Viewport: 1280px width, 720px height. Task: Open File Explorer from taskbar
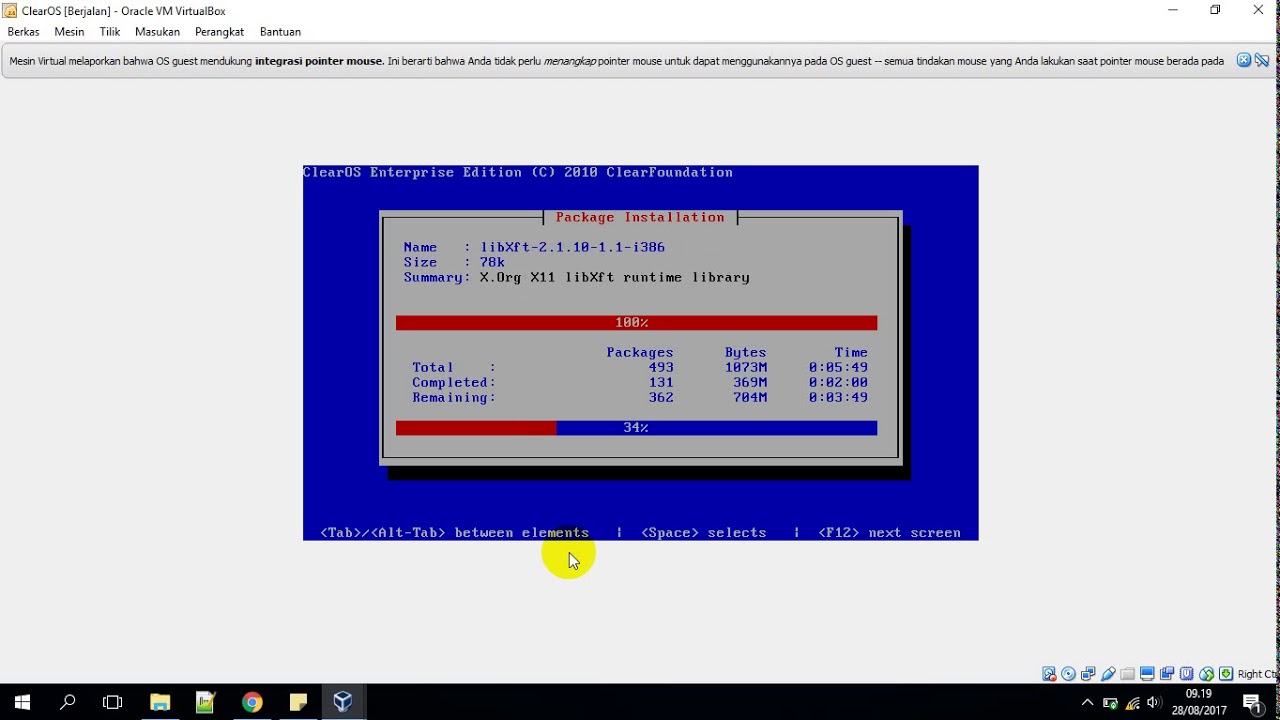click(x=160, y=702)
